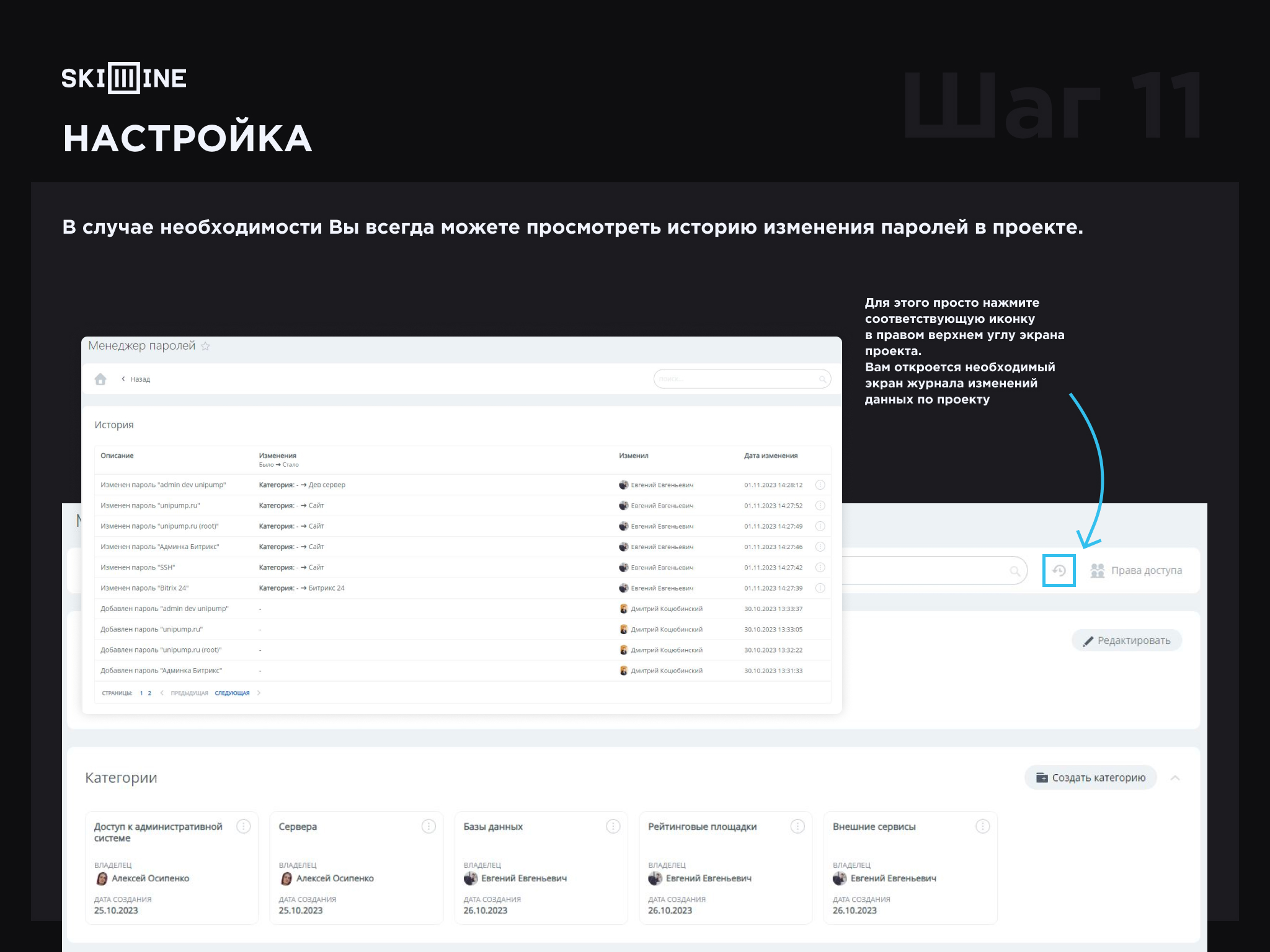Open the Внешние сервисы category card
The height and width of the screenshot is (952, 1270).
pos(910,868)
